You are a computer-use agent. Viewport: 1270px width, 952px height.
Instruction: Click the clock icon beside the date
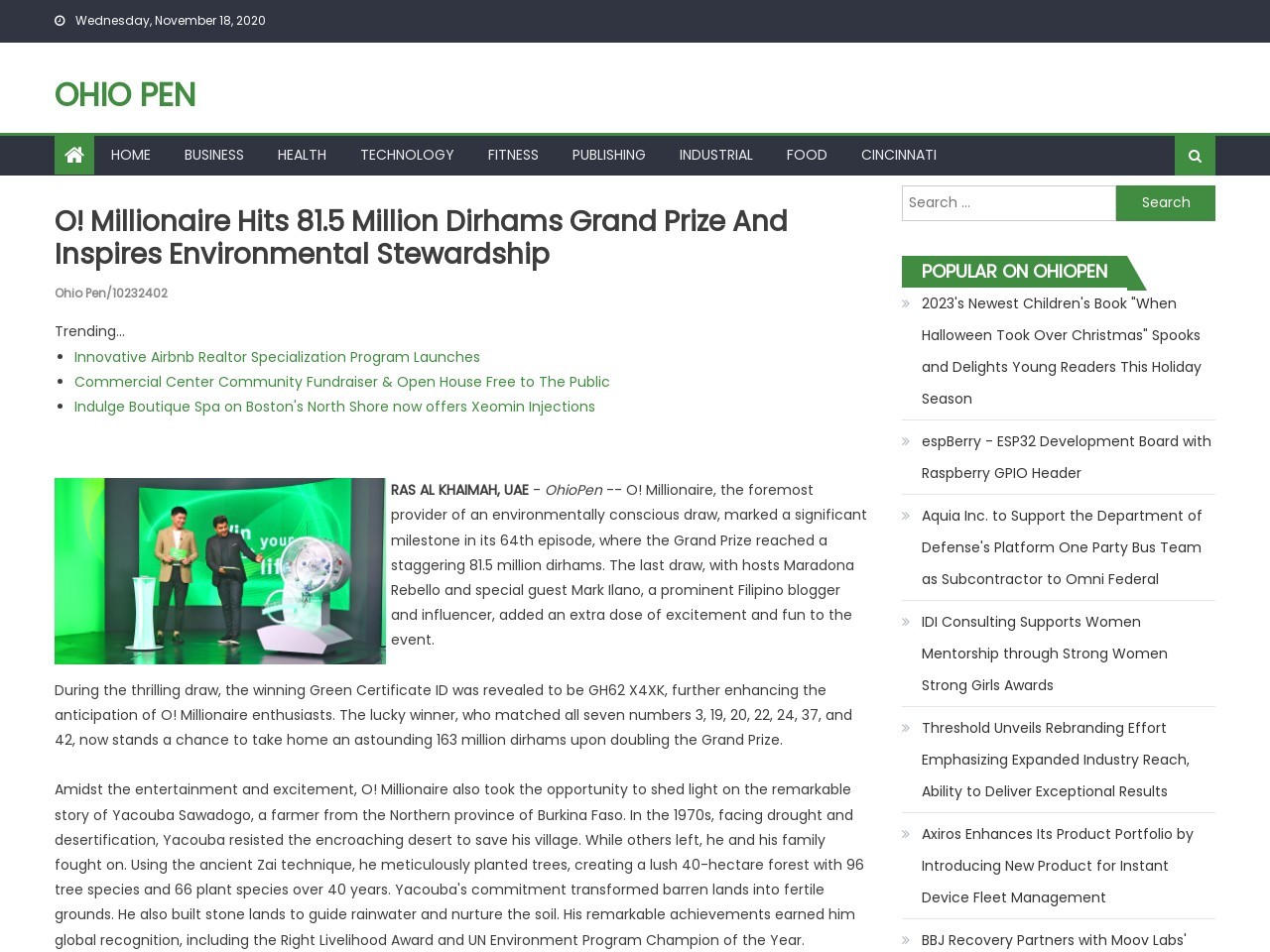tap(61, 21)
